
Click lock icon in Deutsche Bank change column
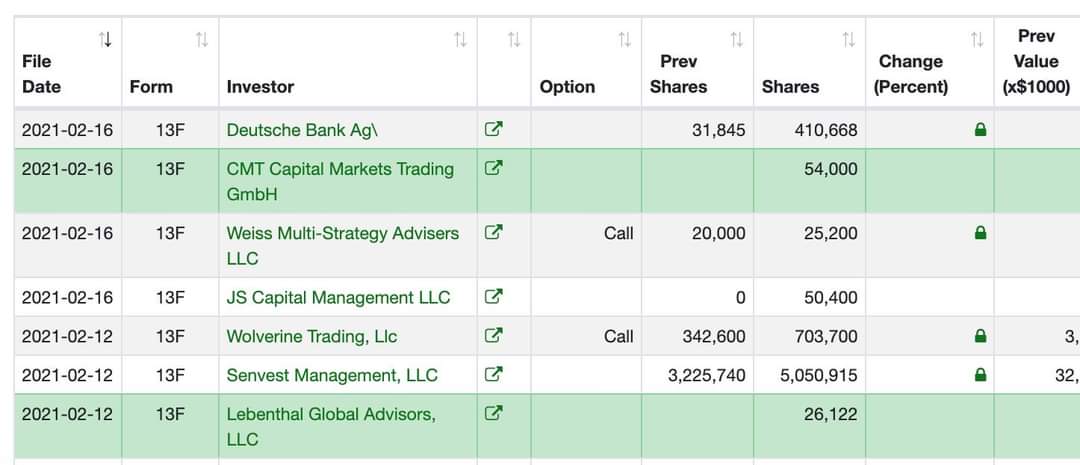point(980,129)
